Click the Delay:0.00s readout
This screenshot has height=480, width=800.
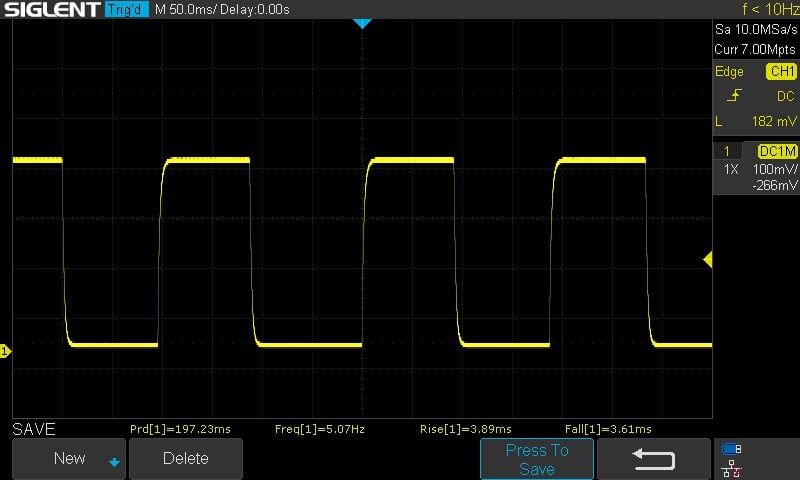tap(255, 9)
